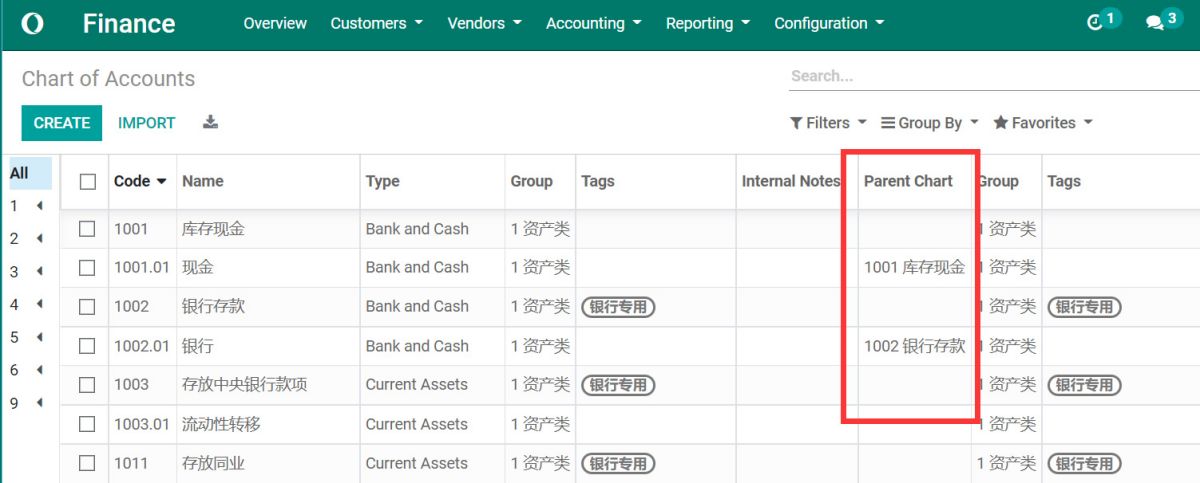
Task: Click the 银行专用 tag on account 1002
Action: point(618,307)
